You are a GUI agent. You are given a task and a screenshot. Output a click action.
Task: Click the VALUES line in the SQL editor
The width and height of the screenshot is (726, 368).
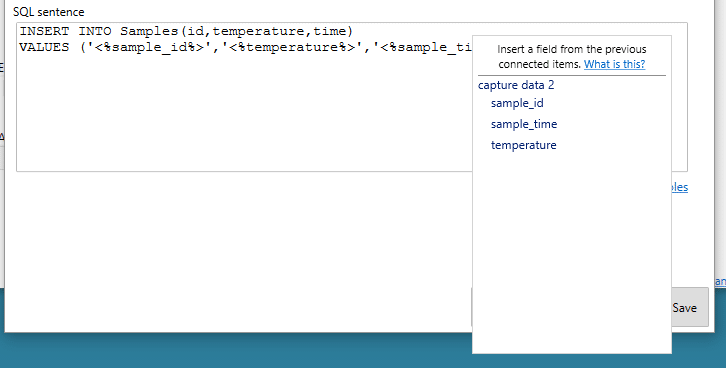point(245,47)
